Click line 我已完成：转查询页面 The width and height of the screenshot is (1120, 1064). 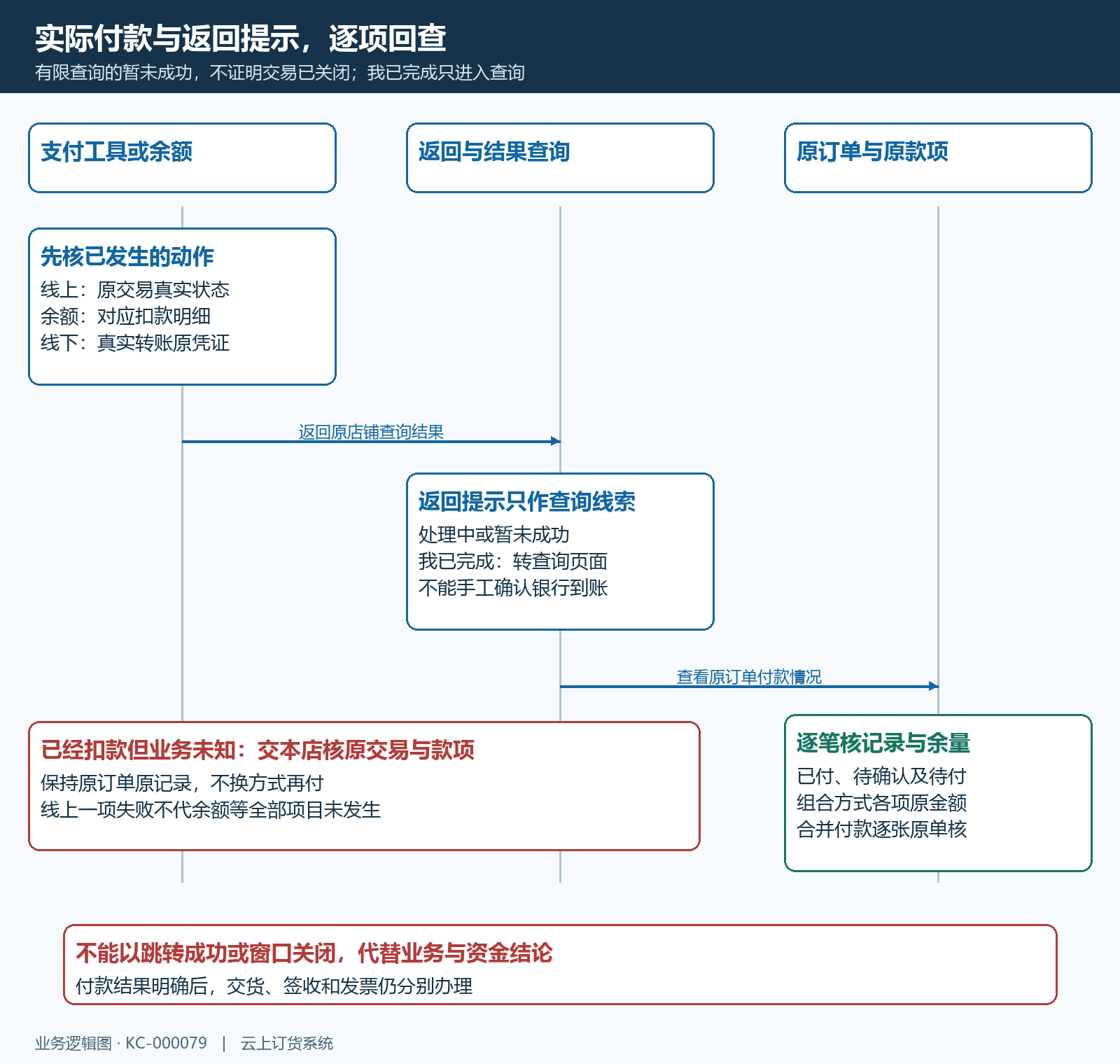click(x=513, y=561)
